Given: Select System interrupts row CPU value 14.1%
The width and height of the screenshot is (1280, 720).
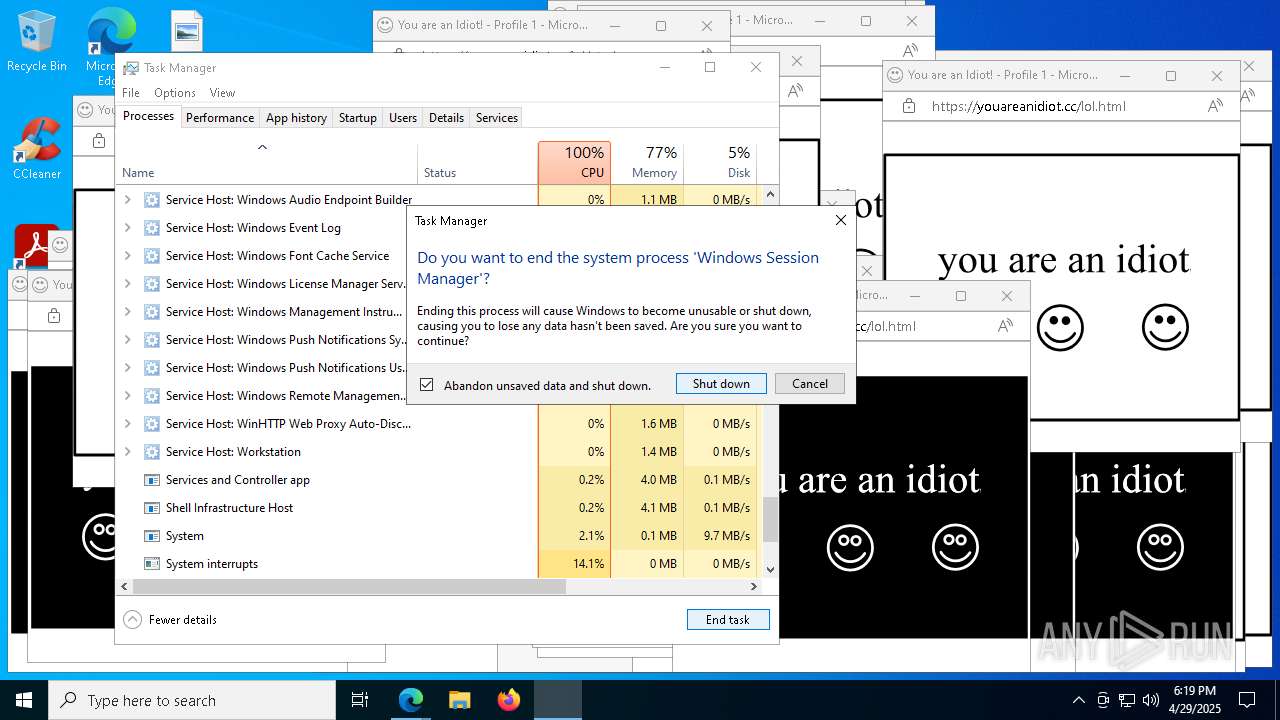Looking at the screenshot, I should click(x=588, y=564).
